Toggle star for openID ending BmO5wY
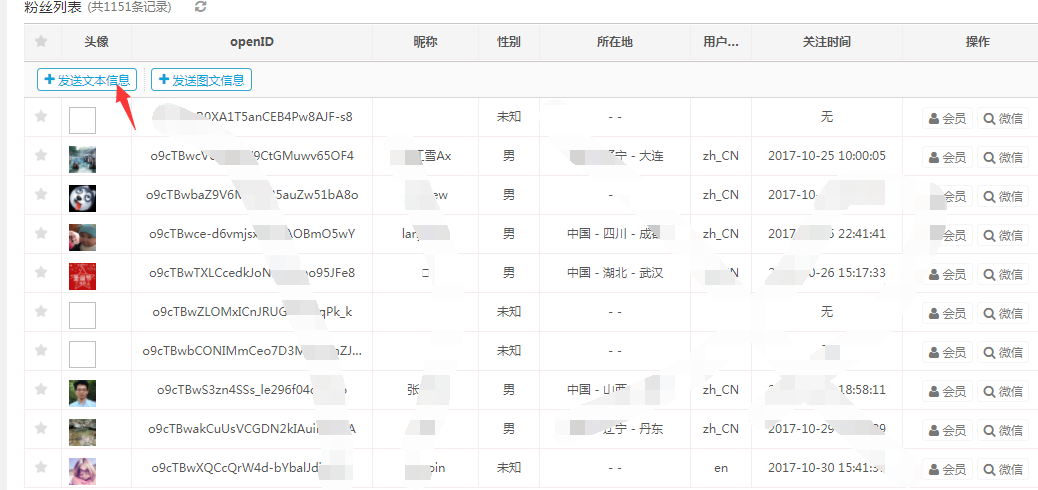 click(x=41, y=234)
